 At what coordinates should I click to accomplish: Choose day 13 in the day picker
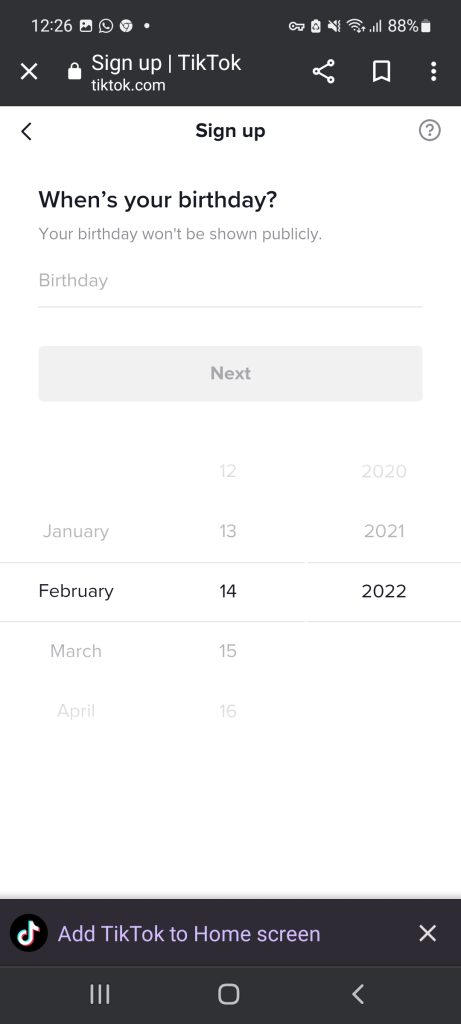coord(227,531)
